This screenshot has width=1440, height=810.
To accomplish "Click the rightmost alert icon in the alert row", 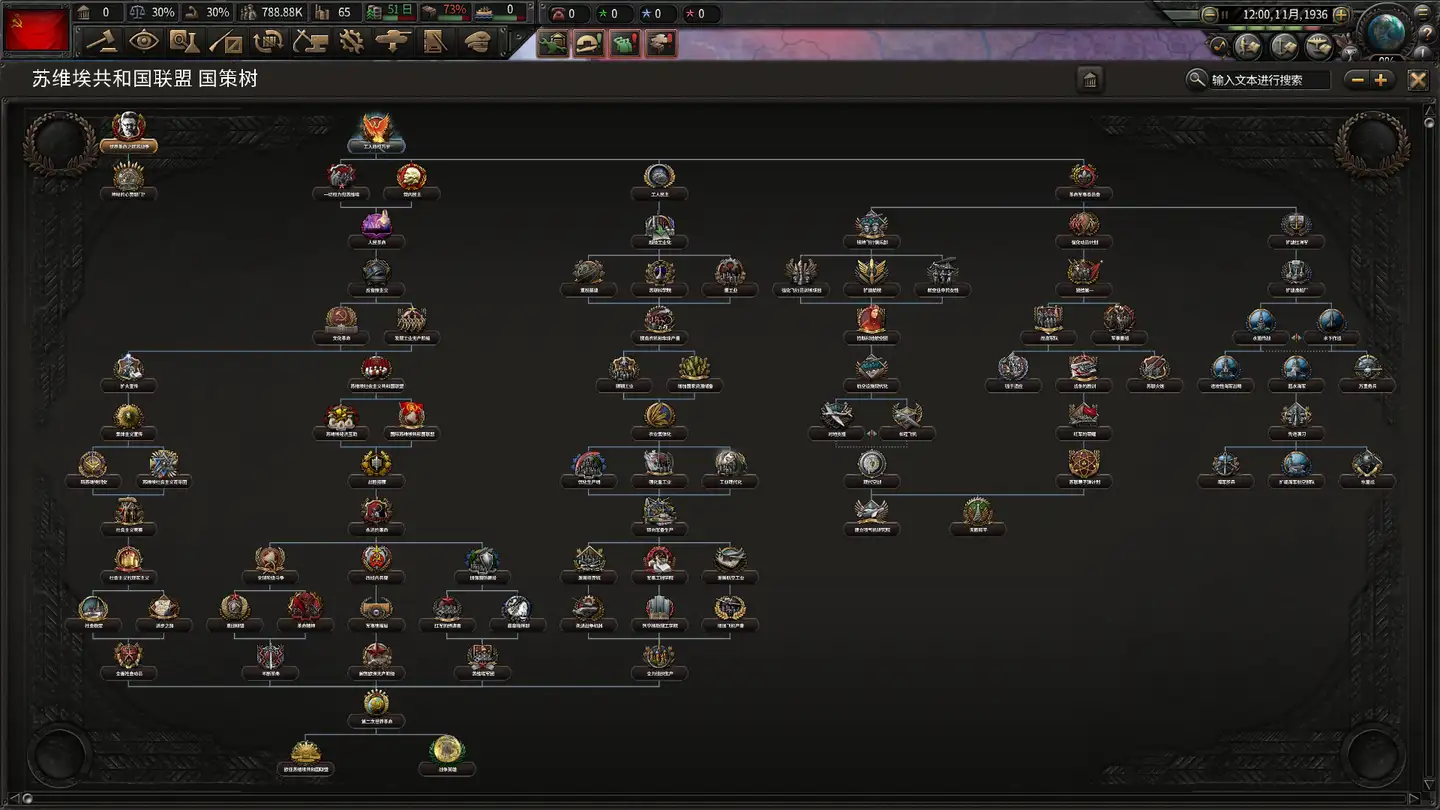I will point(661,43).
